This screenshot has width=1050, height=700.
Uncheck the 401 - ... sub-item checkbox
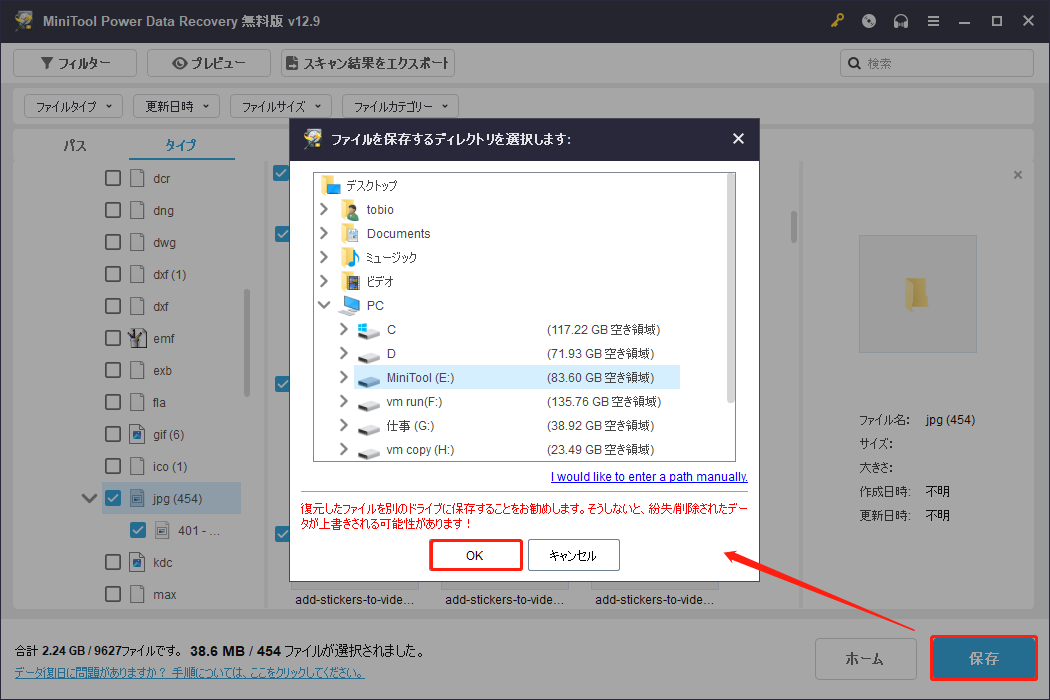point(138,531)
